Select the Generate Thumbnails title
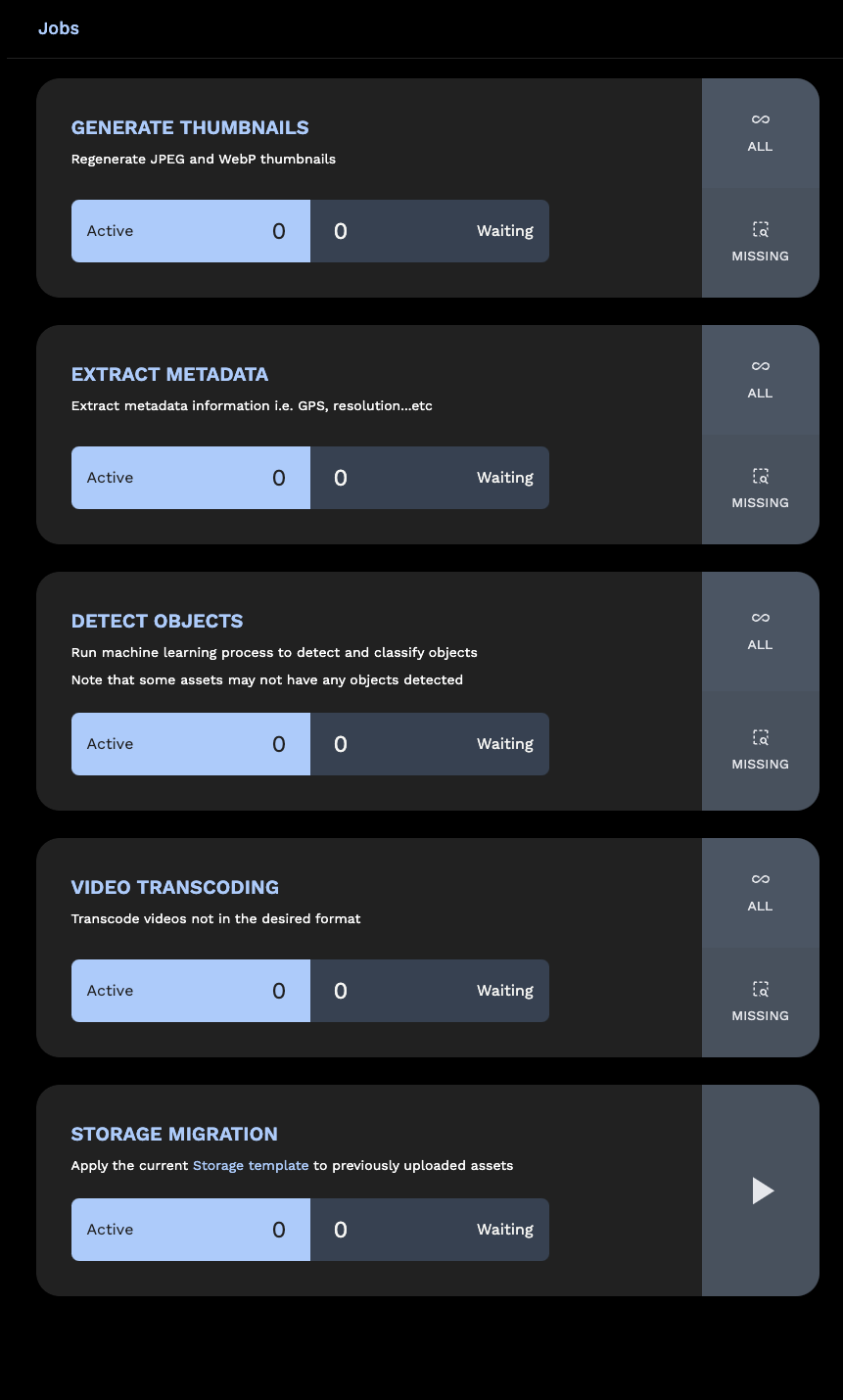The width and height of the screenshot is (843, 1400). coord(190,127)
